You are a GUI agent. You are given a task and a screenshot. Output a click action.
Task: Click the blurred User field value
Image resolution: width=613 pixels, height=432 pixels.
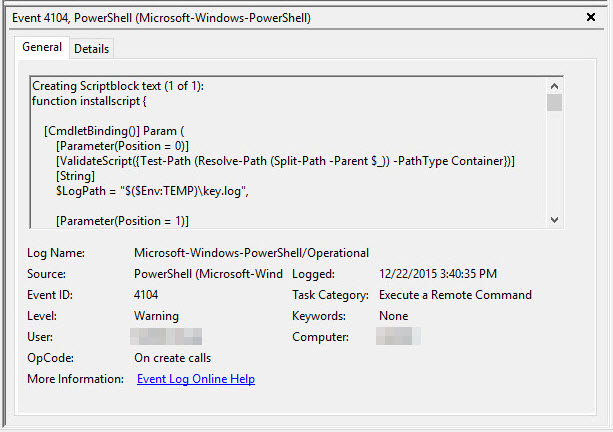[166, 337]
